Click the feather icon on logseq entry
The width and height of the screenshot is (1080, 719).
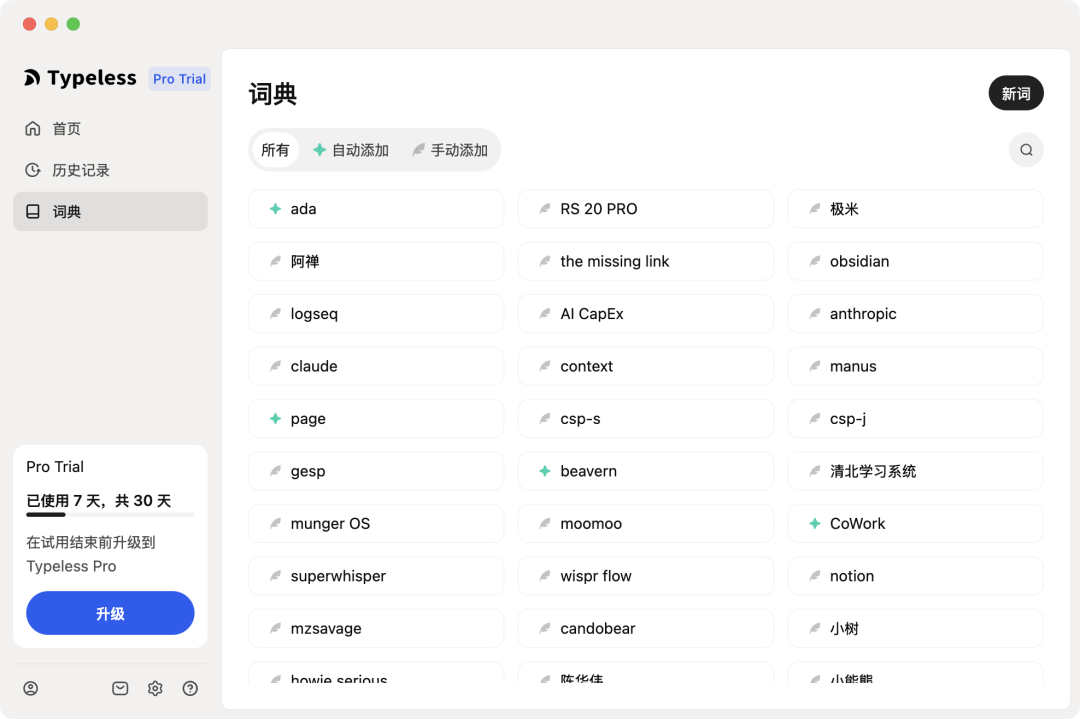point(276,313)
